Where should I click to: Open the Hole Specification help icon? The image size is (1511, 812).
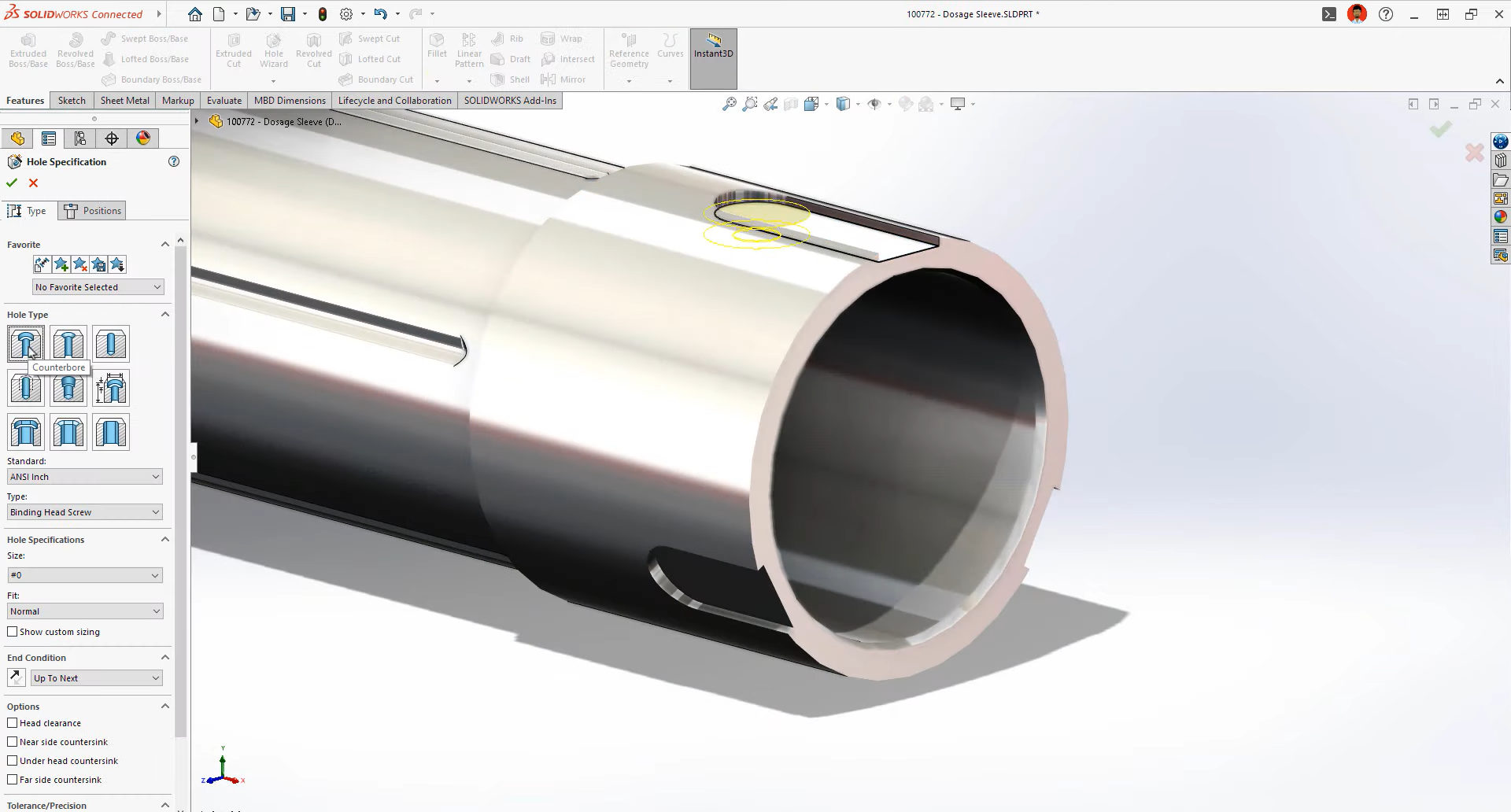(x=174, y=161)
